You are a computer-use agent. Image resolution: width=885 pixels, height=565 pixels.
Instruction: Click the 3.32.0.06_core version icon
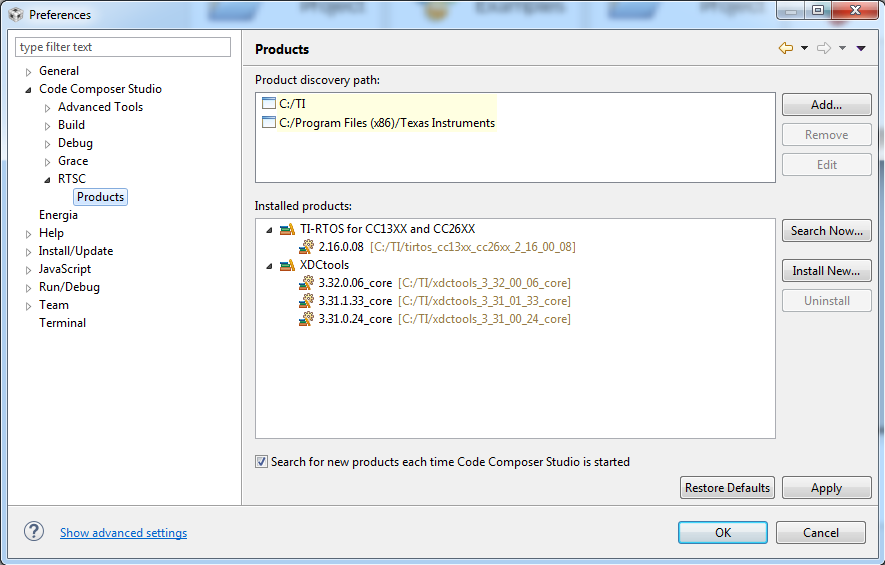point(306,283)
